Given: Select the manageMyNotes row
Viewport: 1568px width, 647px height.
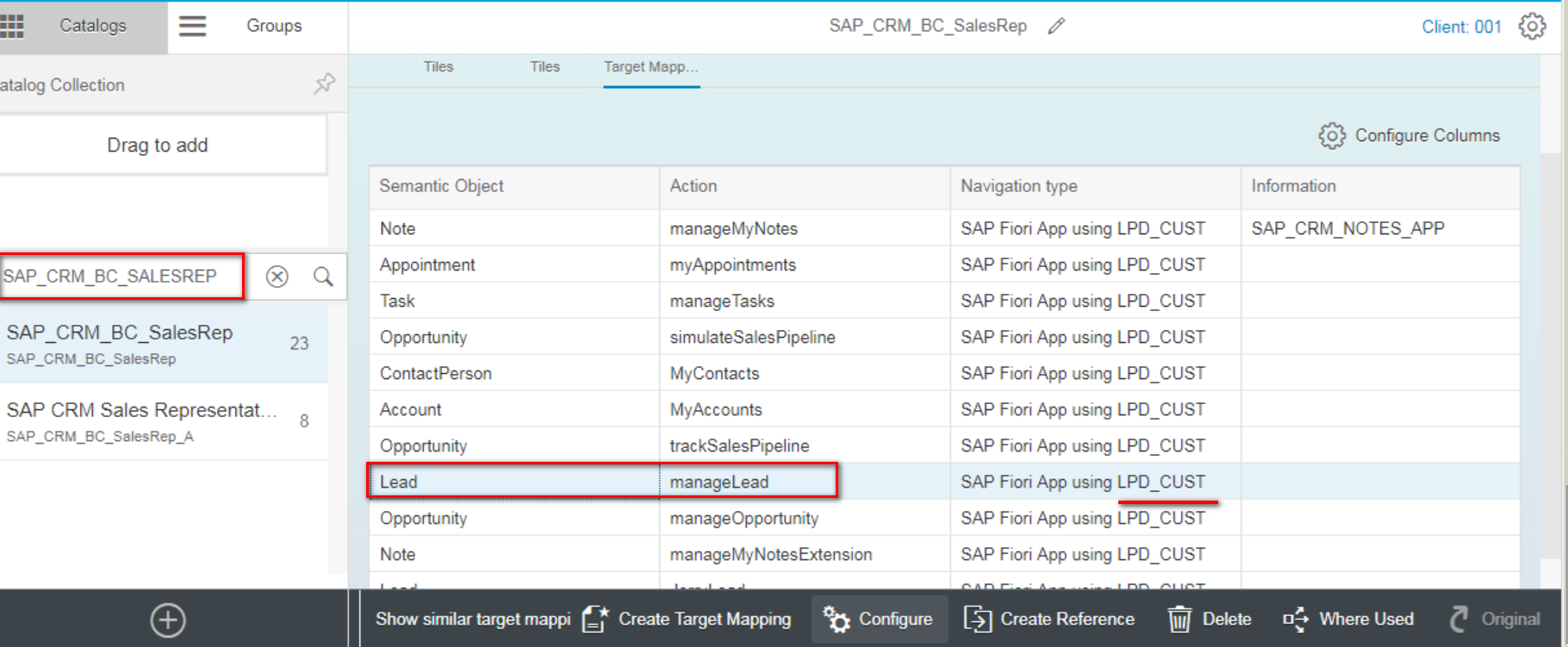Looking at the screenshot, I should pyautogui.click(x=944, y=228).
